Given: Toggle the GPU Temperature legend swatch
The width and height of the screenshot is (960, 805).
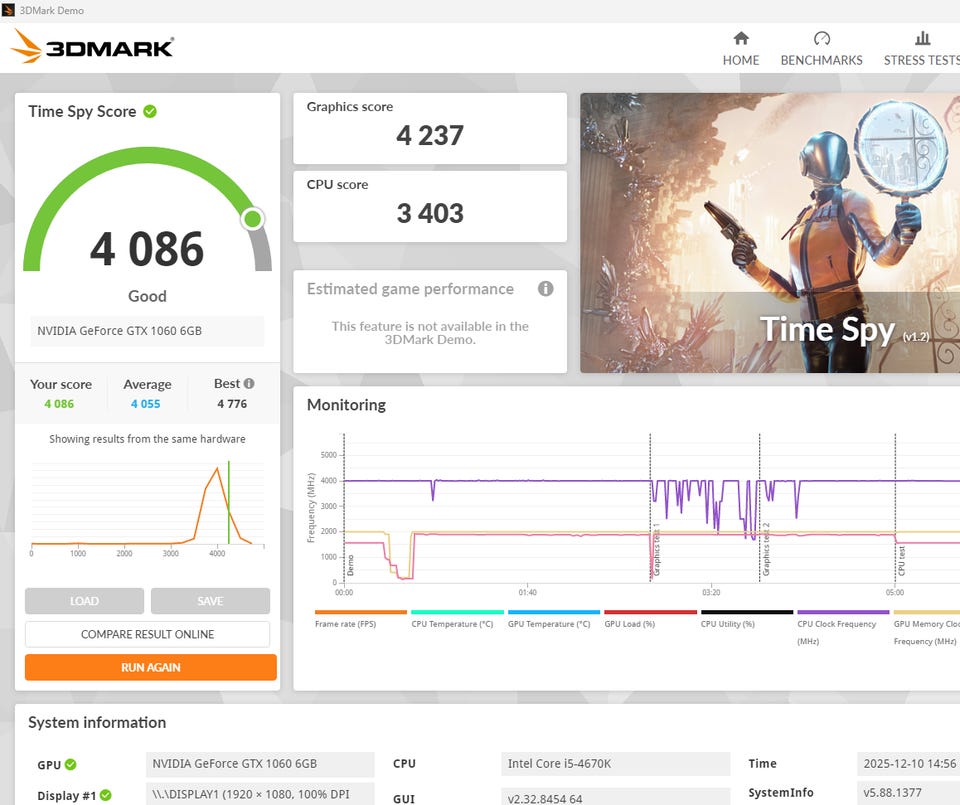Looking at the screenshot, I should (554, 612).
